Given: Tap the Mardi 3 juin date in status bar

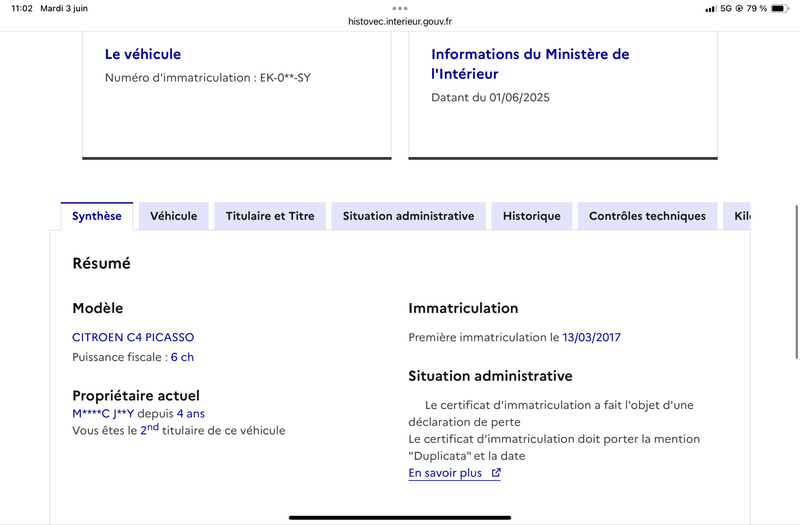Looking at the screenshot, I should (x=64, y=8).
